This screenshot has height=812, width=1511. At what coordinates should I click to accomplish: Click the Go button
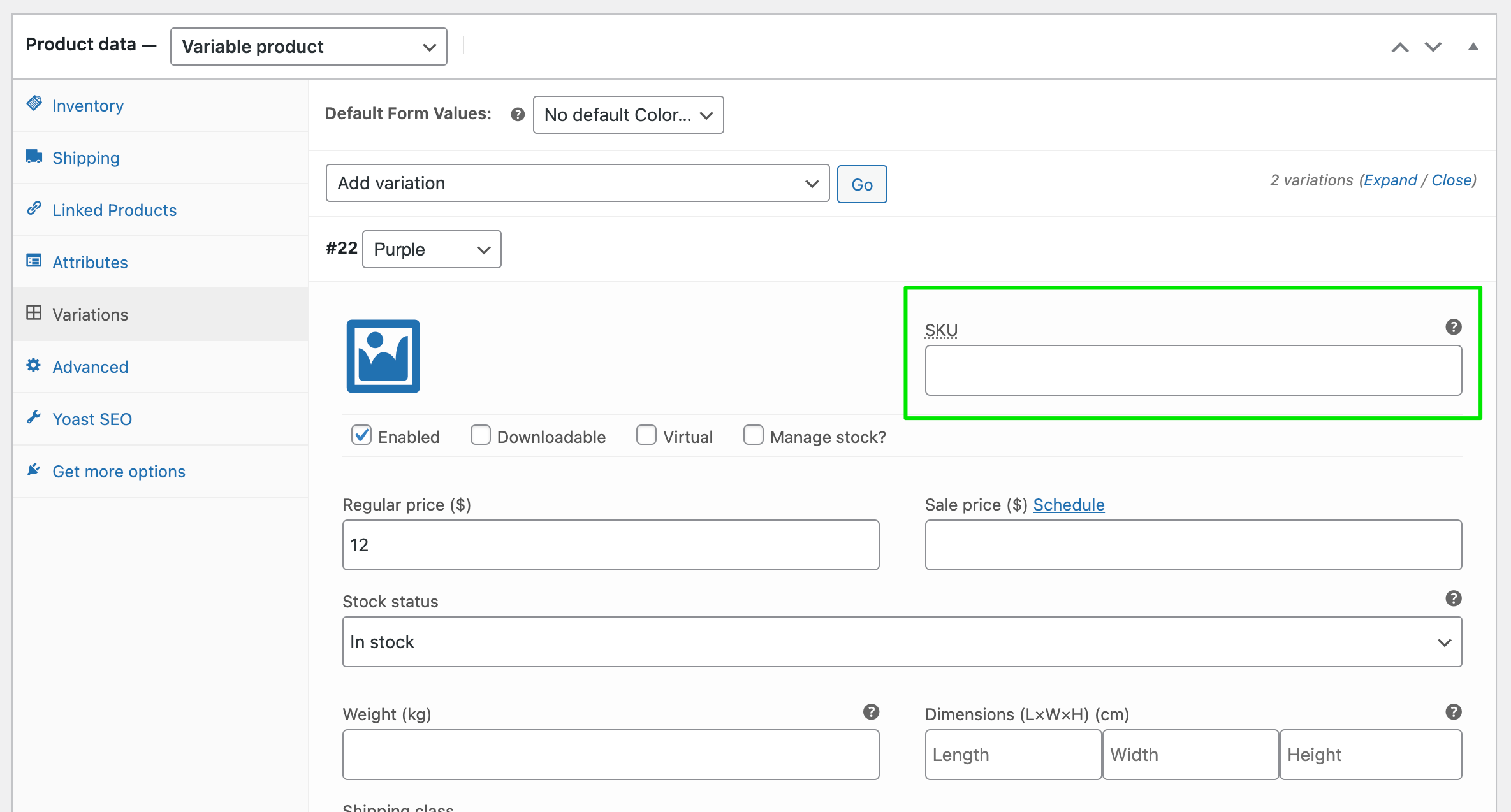click(862, 183)
